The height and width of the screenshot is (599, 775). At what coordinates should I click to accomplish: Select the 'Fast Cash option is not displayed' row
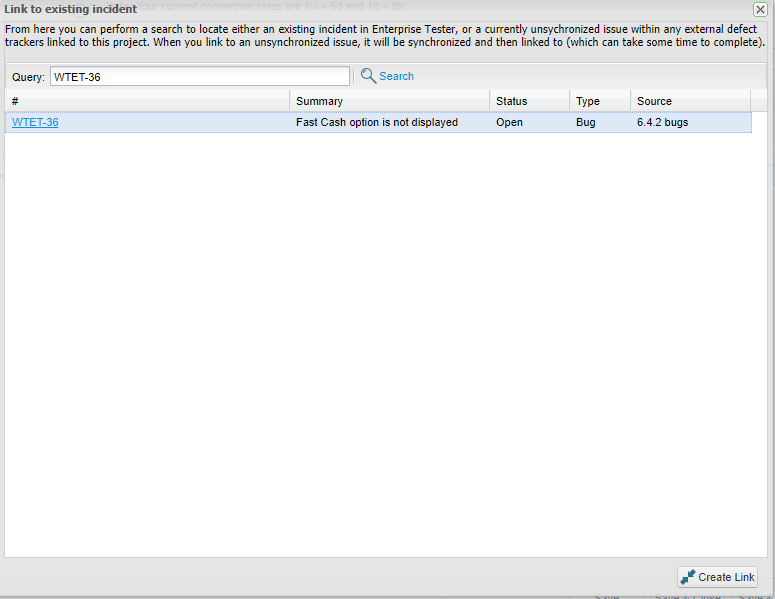click(377, 122)
